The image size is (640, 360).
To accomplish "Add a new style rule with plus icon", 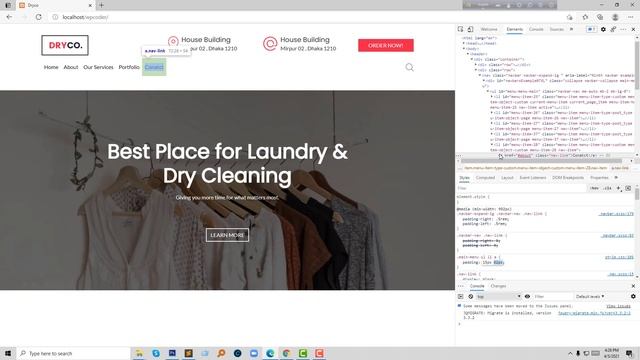I will click(x=618, y=188).
